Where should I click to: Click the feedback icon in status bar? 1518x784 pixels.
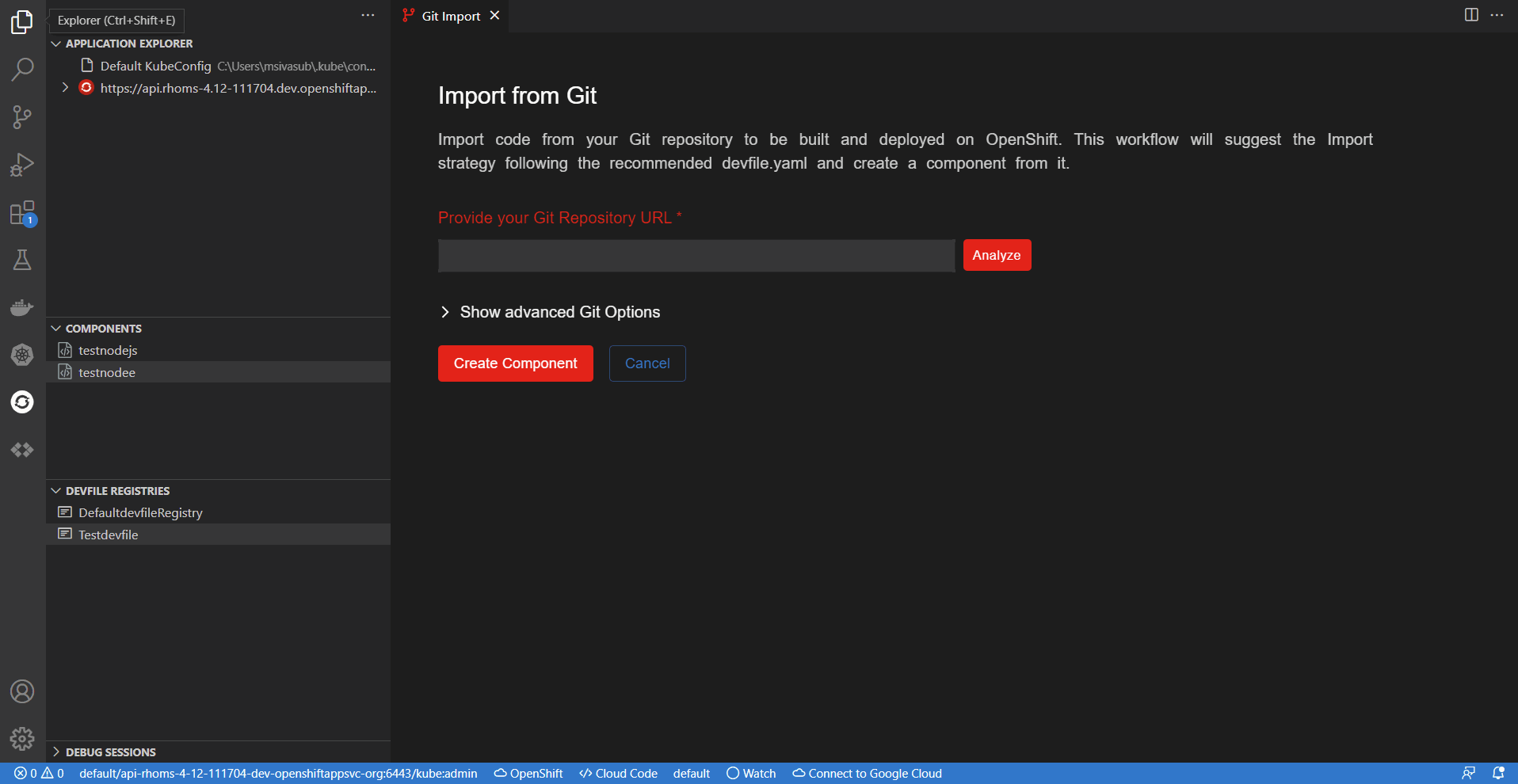point(1468,774)
